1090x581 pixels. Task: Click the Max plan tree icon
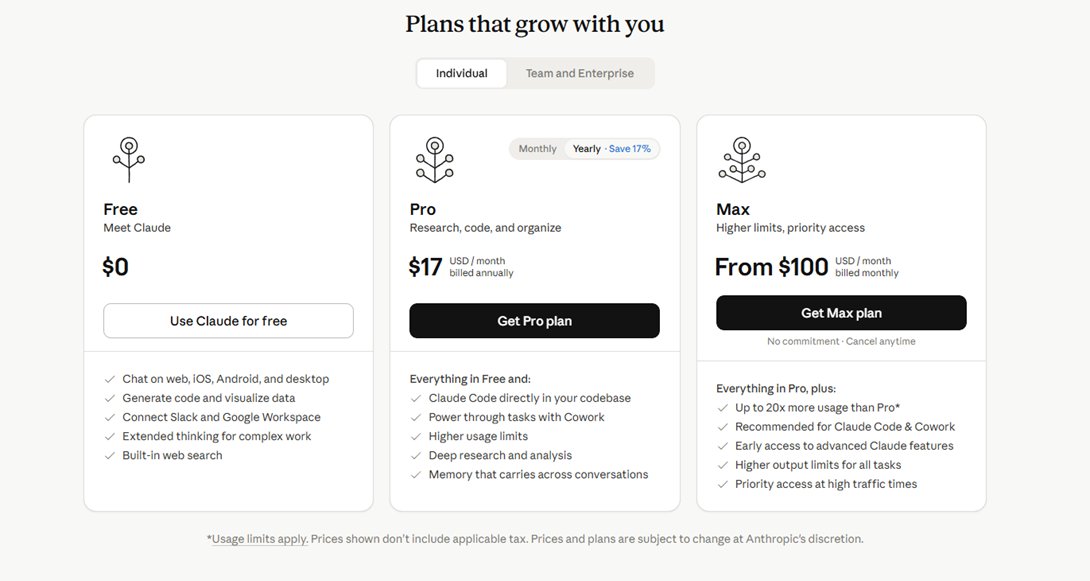(x=742, y=160)
